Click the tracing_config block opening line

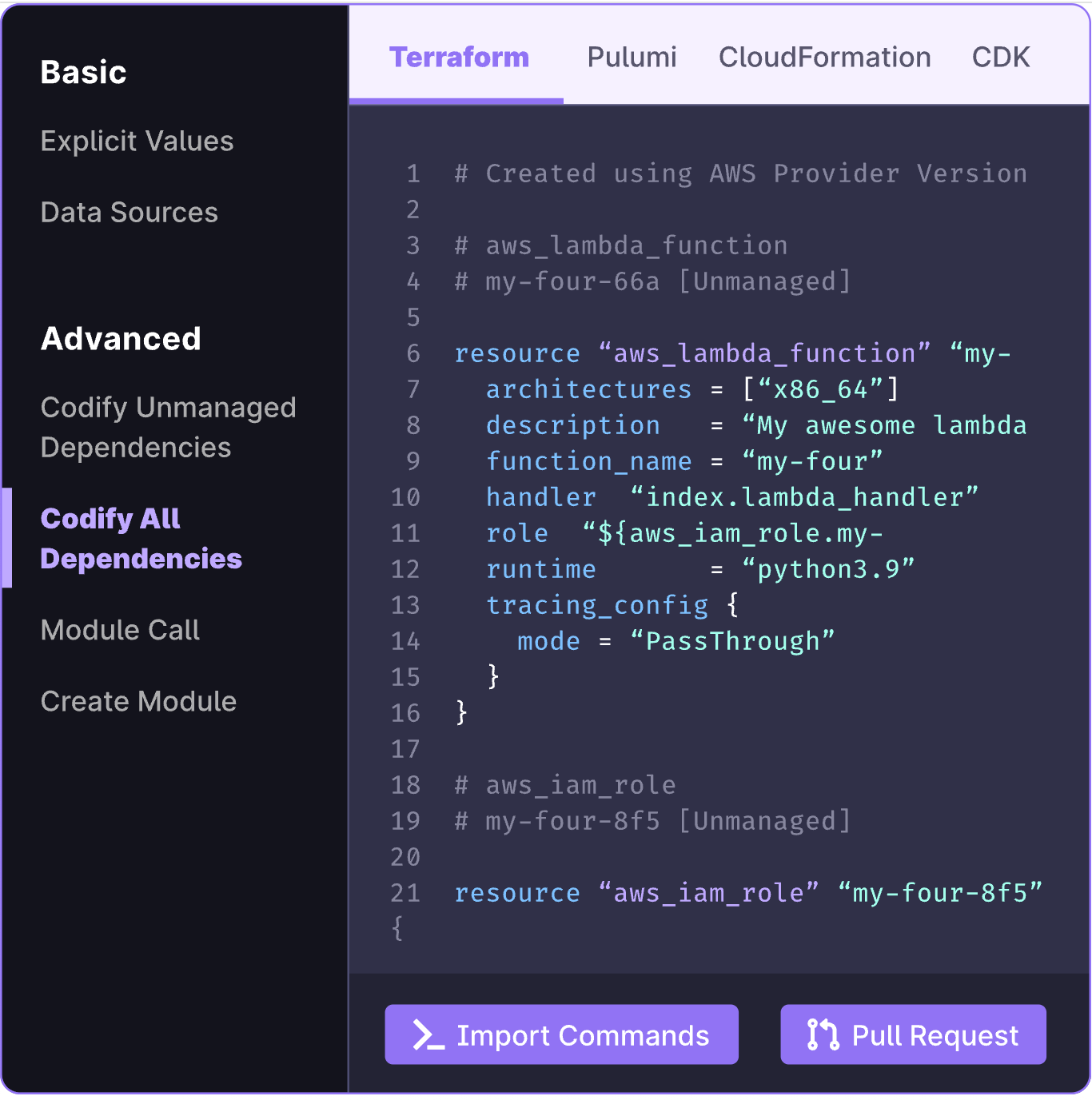click(x=612, y=605)
